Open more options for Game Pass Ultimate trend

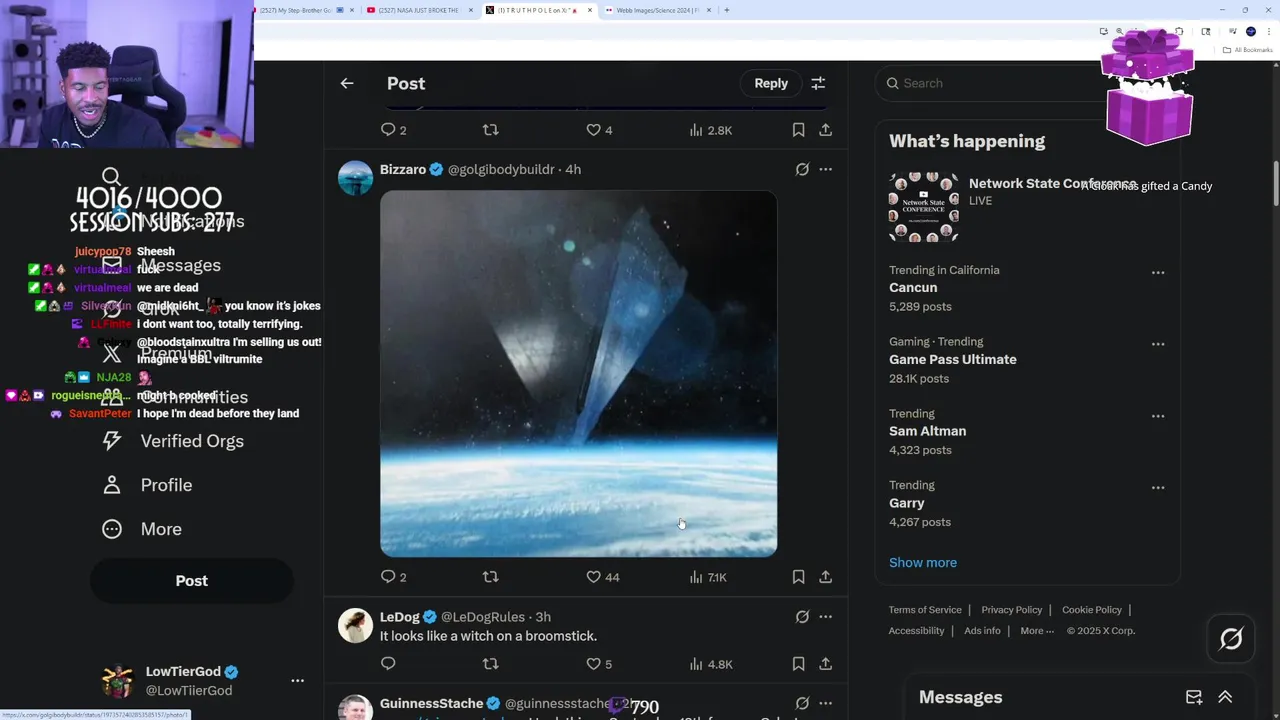click(1158, 344)
